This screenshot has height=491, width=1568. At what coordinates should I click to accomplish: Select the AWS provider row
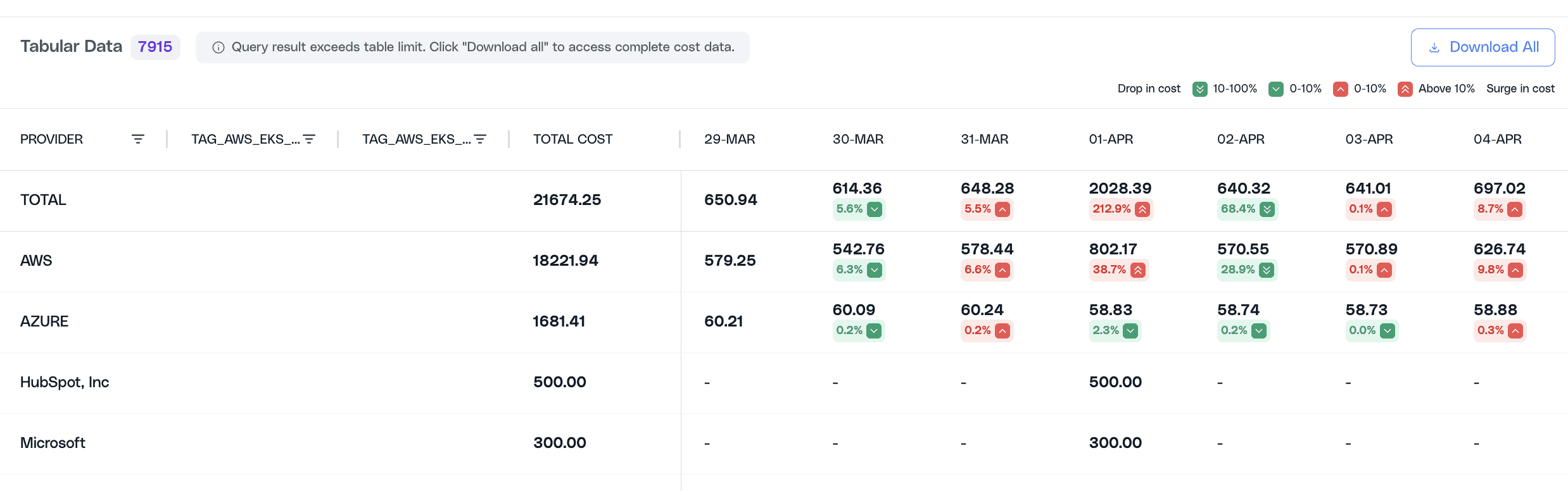point(784,261)
